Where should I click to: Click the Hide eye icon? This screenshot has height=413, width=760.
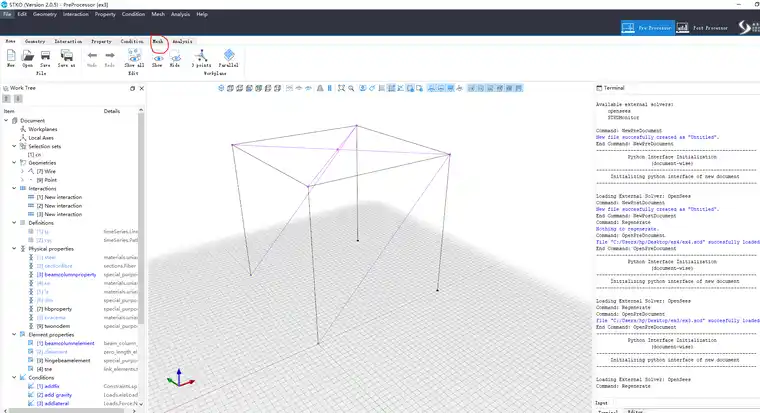coord(175,57)
